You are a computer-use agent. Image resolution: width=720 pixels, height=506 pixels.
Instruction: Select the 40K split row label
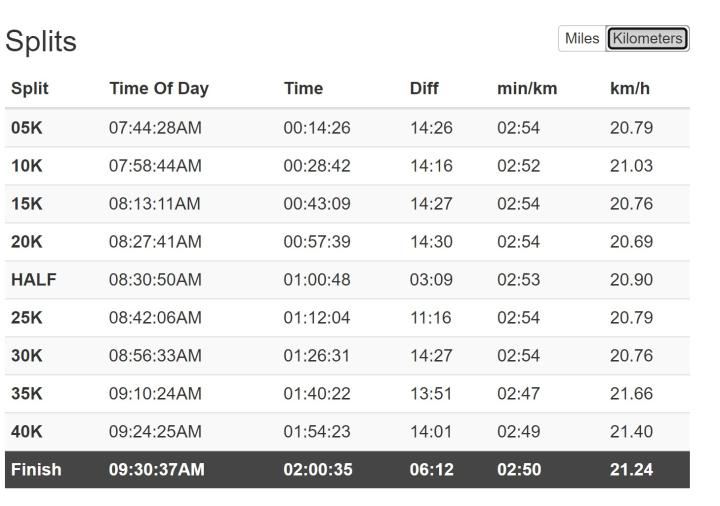point(27,432)
